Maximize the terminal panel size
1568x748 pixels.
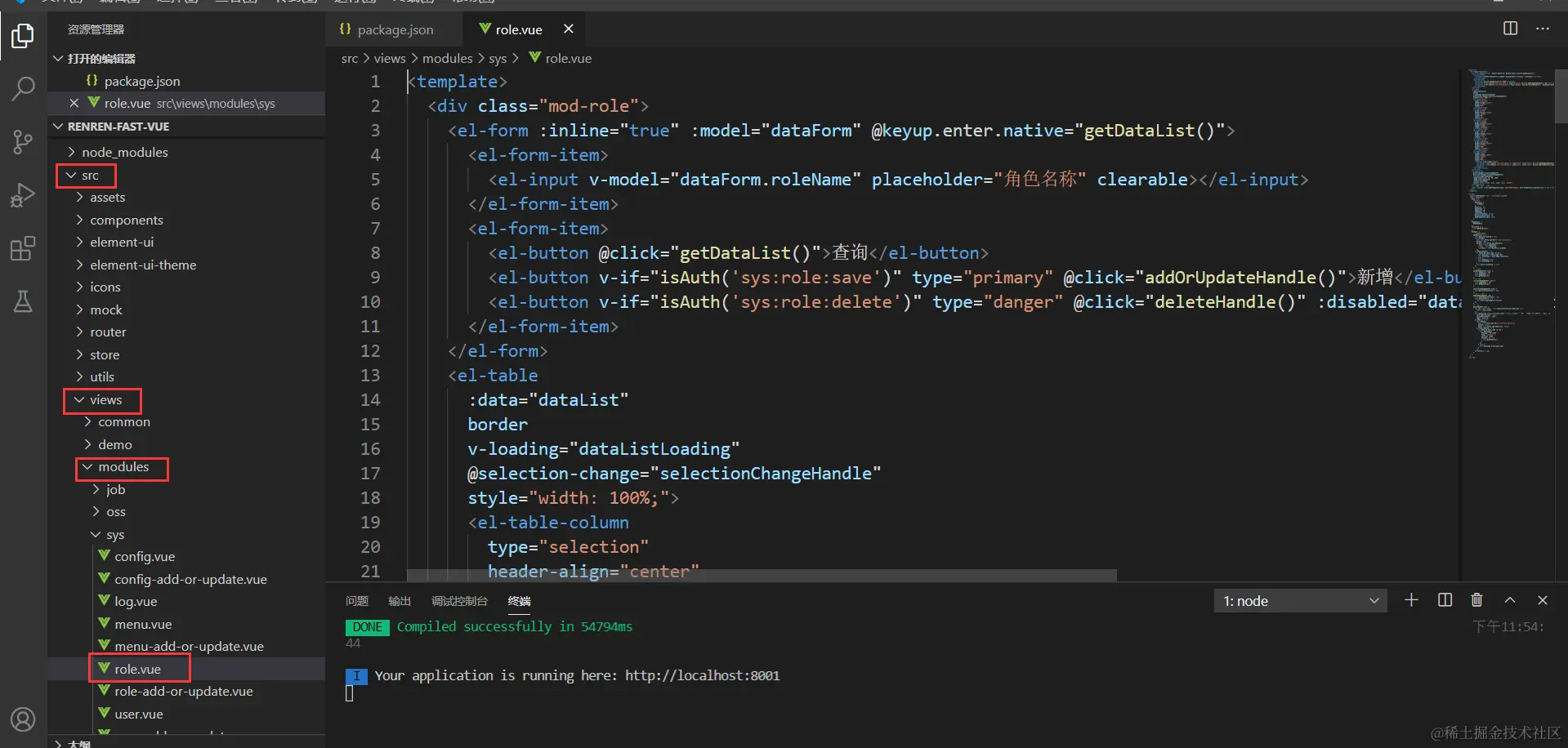(x=1510, y=600)
